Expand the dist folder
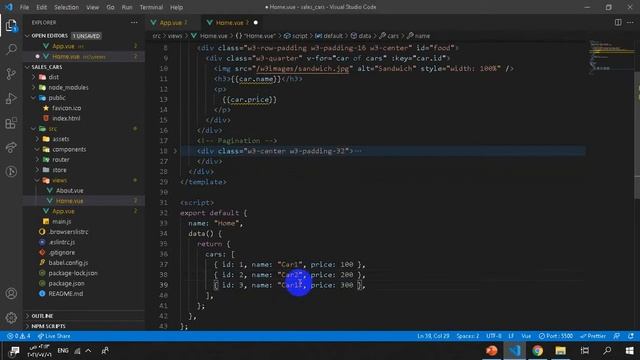The height and width of the screenshot is (360, 640). [x=53, y=77]
